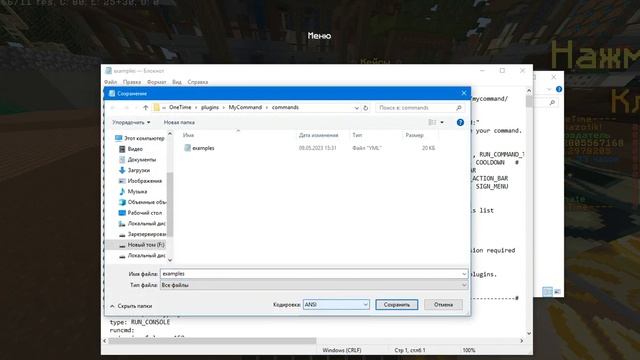Click the Notepad icon in the examples window title

108,71
